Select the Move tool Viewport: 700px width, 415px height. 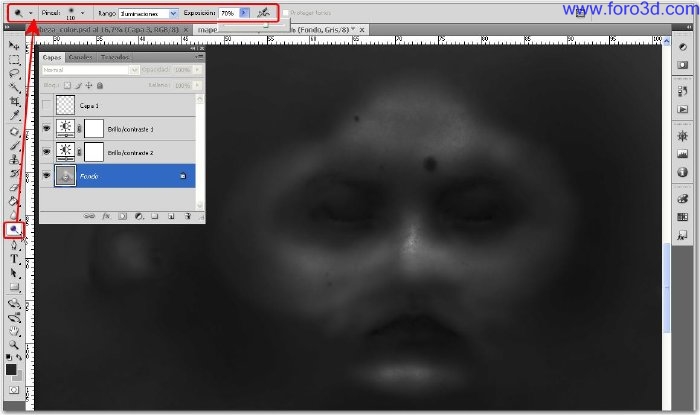(x=14, y=46)
